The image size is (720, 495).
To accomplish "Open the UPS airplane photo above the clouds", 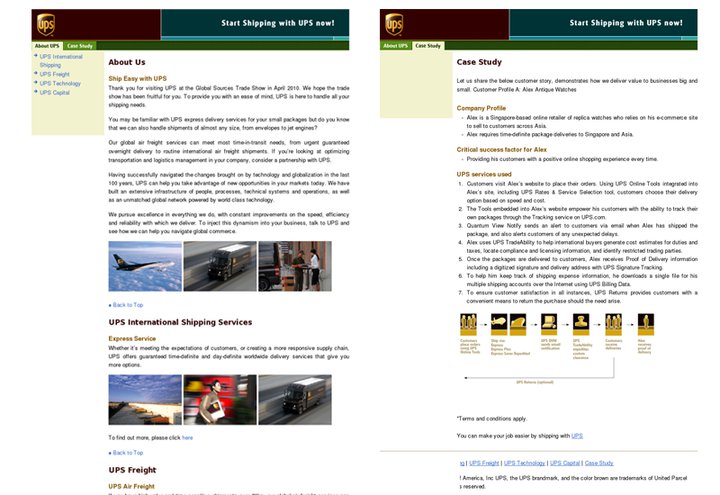I will pos(145,266).
